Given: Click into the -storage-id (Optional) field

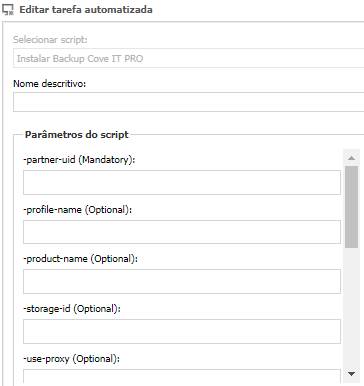Looking at the screenshot, I should 182,331.
